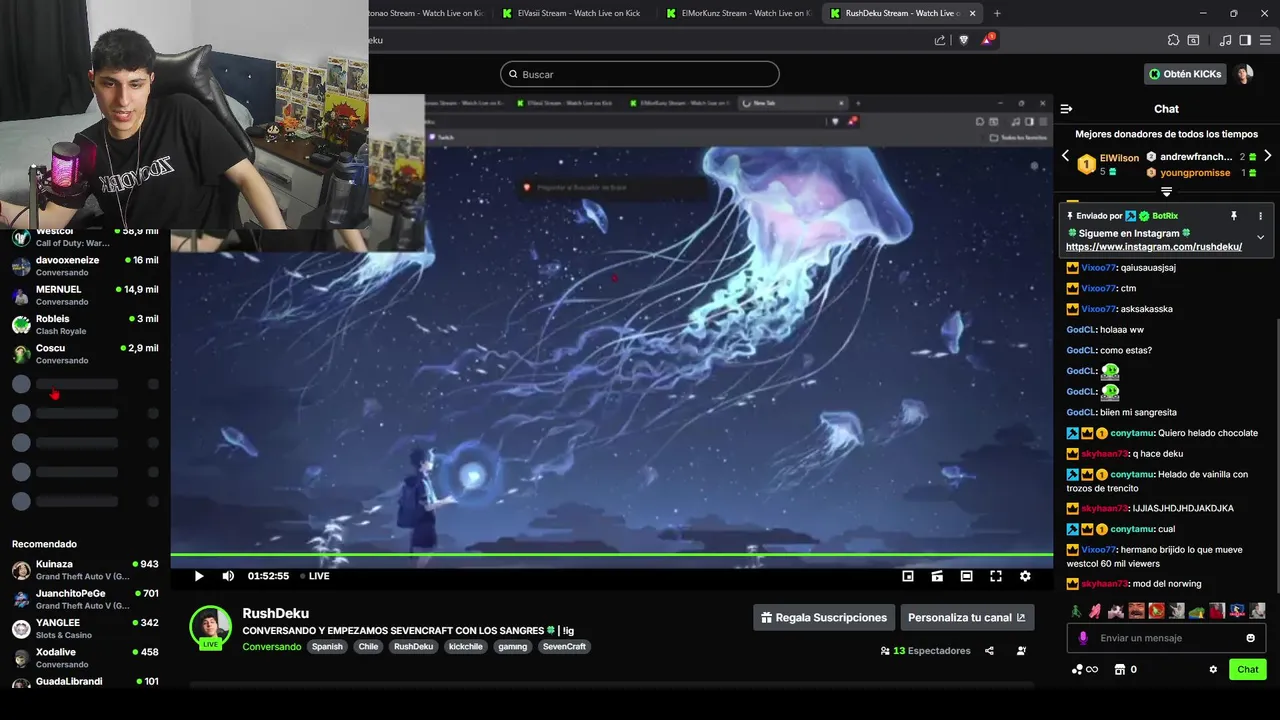
Task: Toggle fullscreen mode on the player
Action: tap(996, 576)
